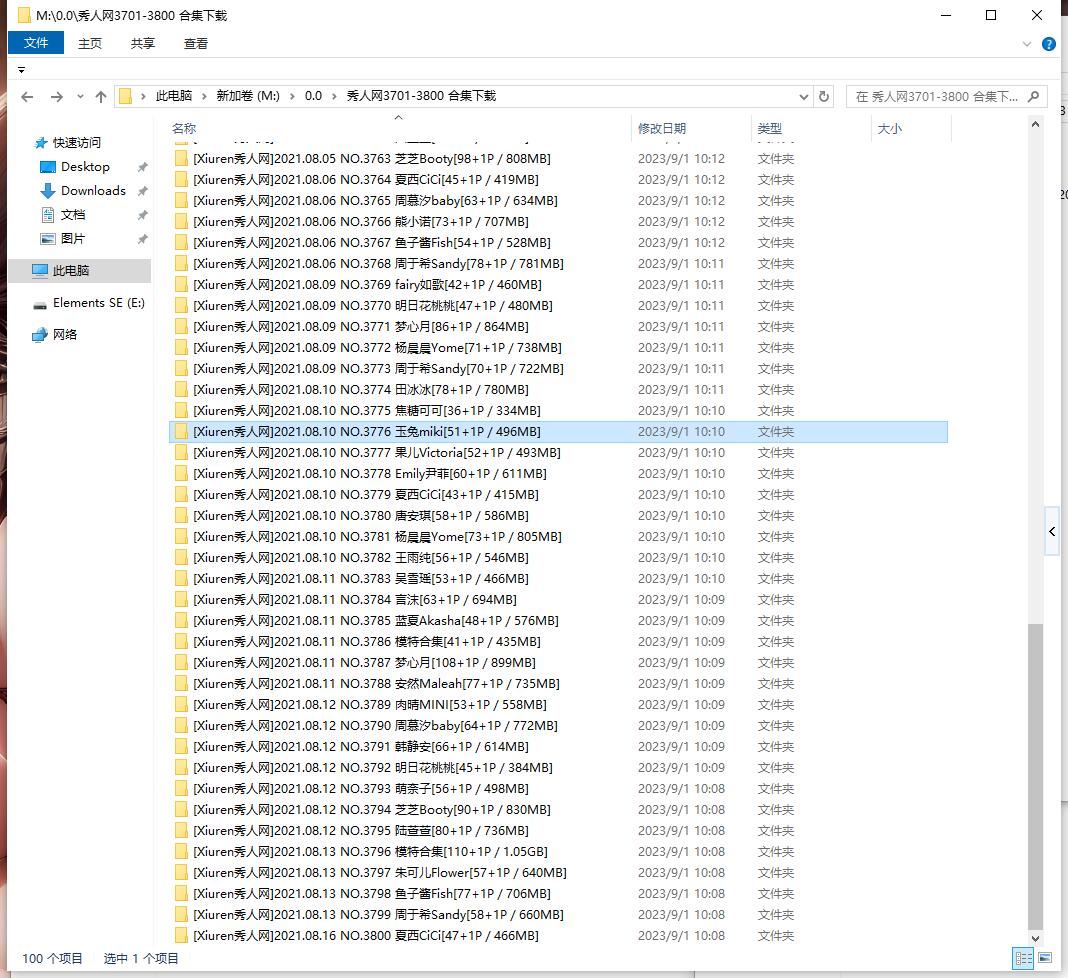
Task: Select the NO.3797 朱可儿Flower folder
Action: point(559,872)
